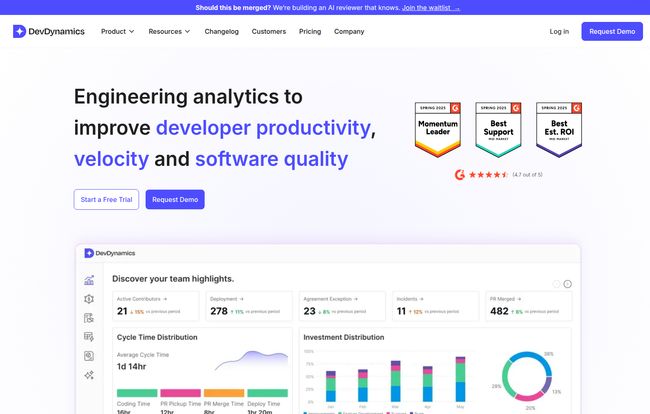Open the Best Support G2 badge
The height and width of the screenshot is (414, 650).
coord(498,129)
